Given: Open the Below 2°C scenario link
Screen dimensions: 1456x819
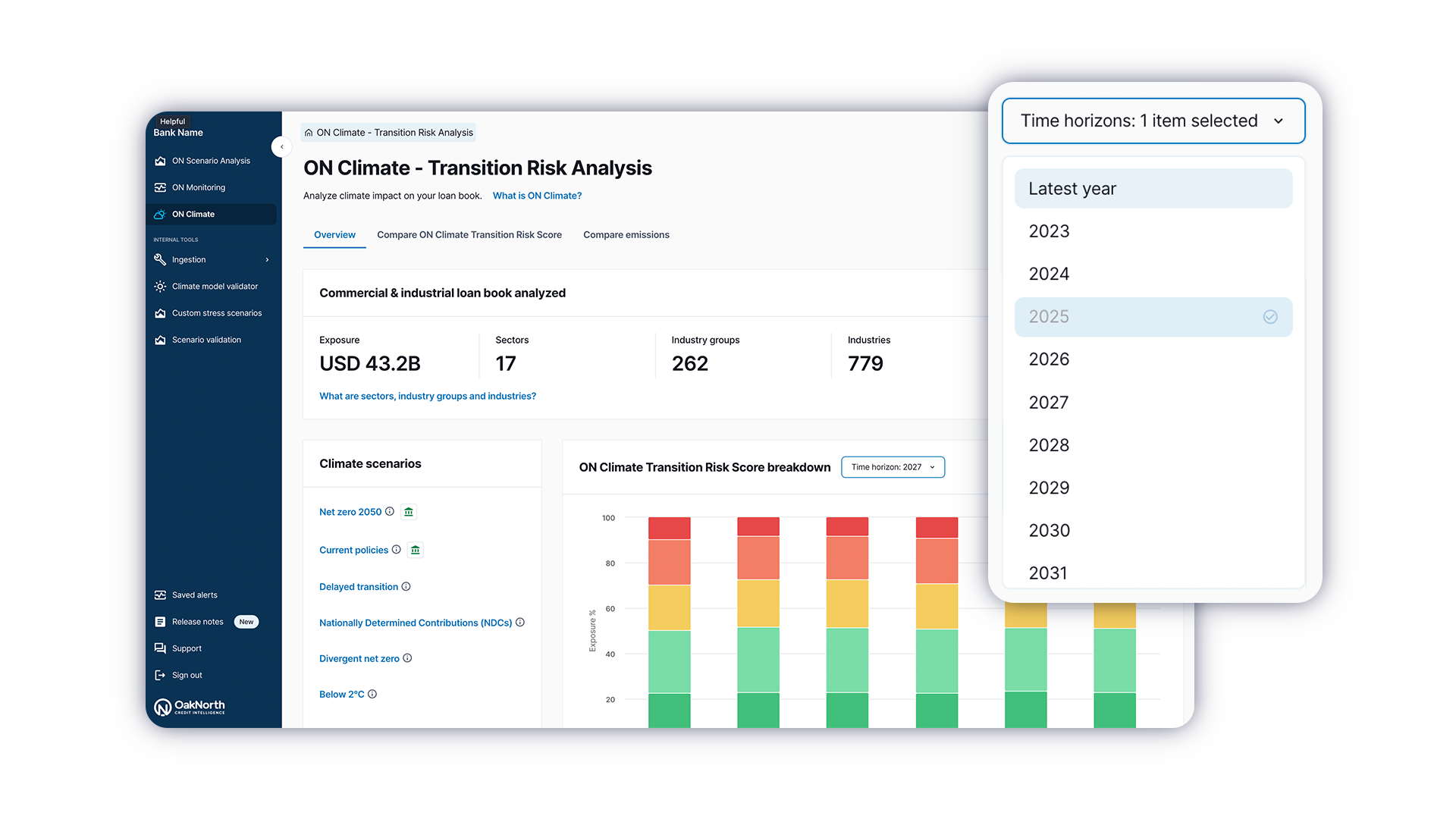Looking at the screenshot, I should (x=342, y=694).
